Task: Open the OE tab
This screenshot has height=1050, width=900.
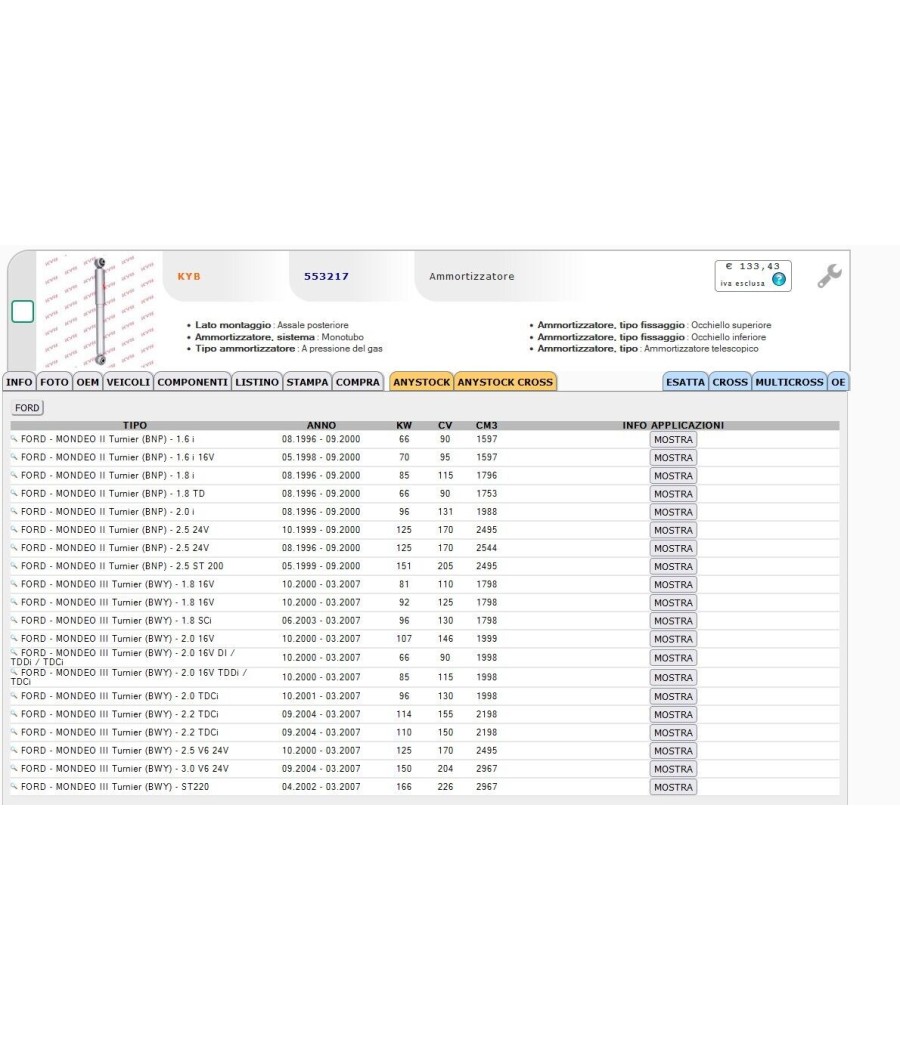Action: point(838,382)
